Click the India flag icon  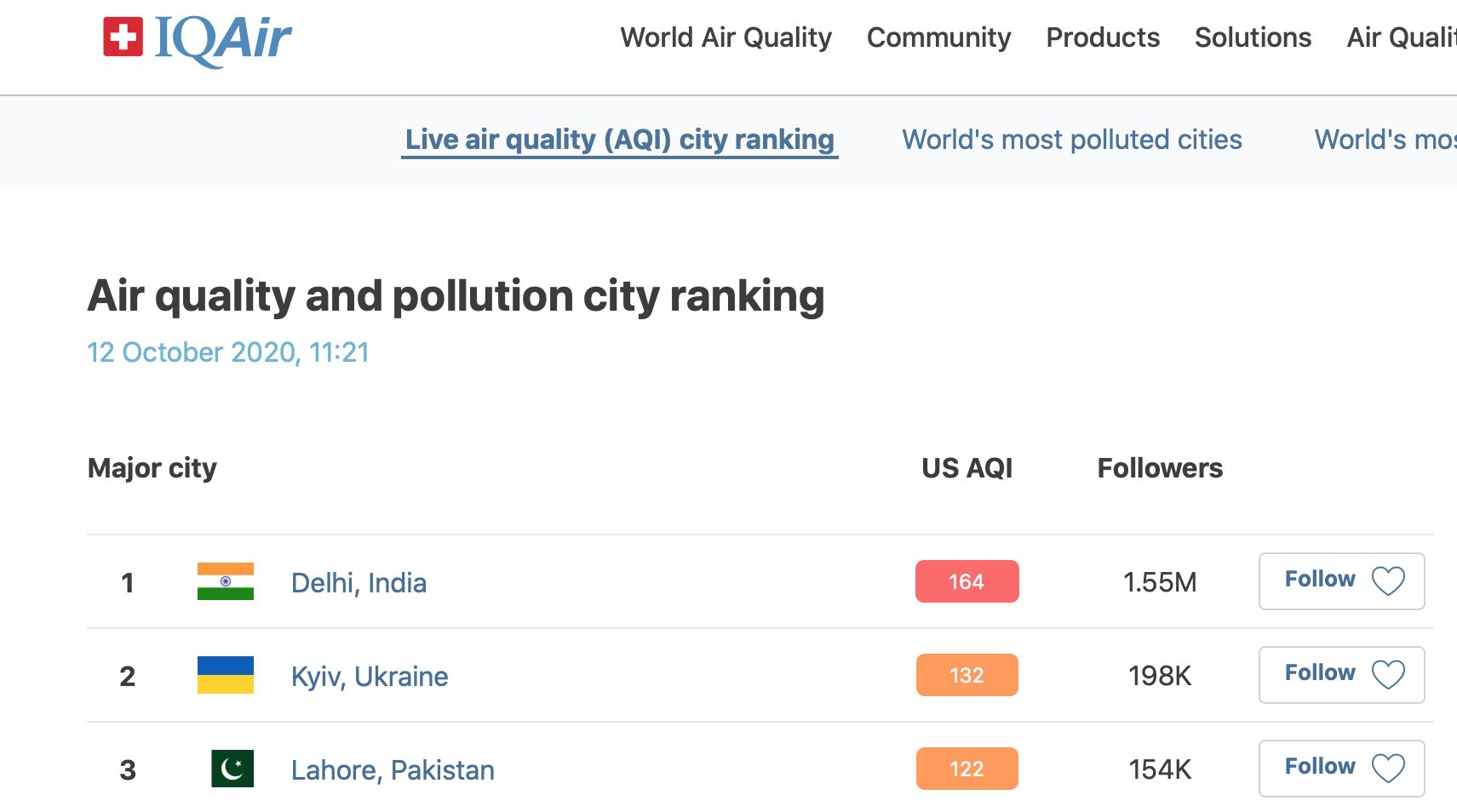[225, 581]
